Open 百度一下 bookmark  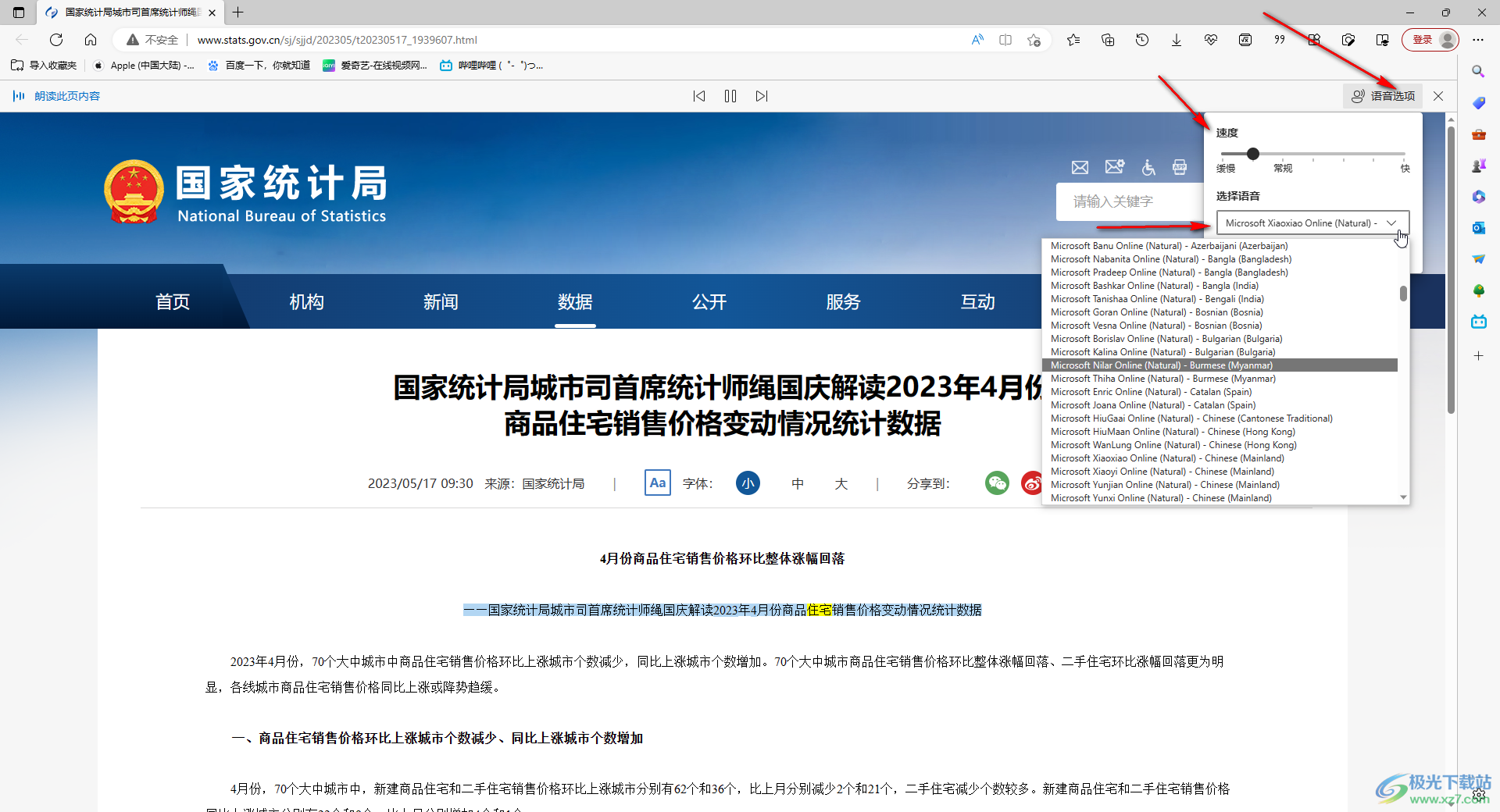click(259, 66)
